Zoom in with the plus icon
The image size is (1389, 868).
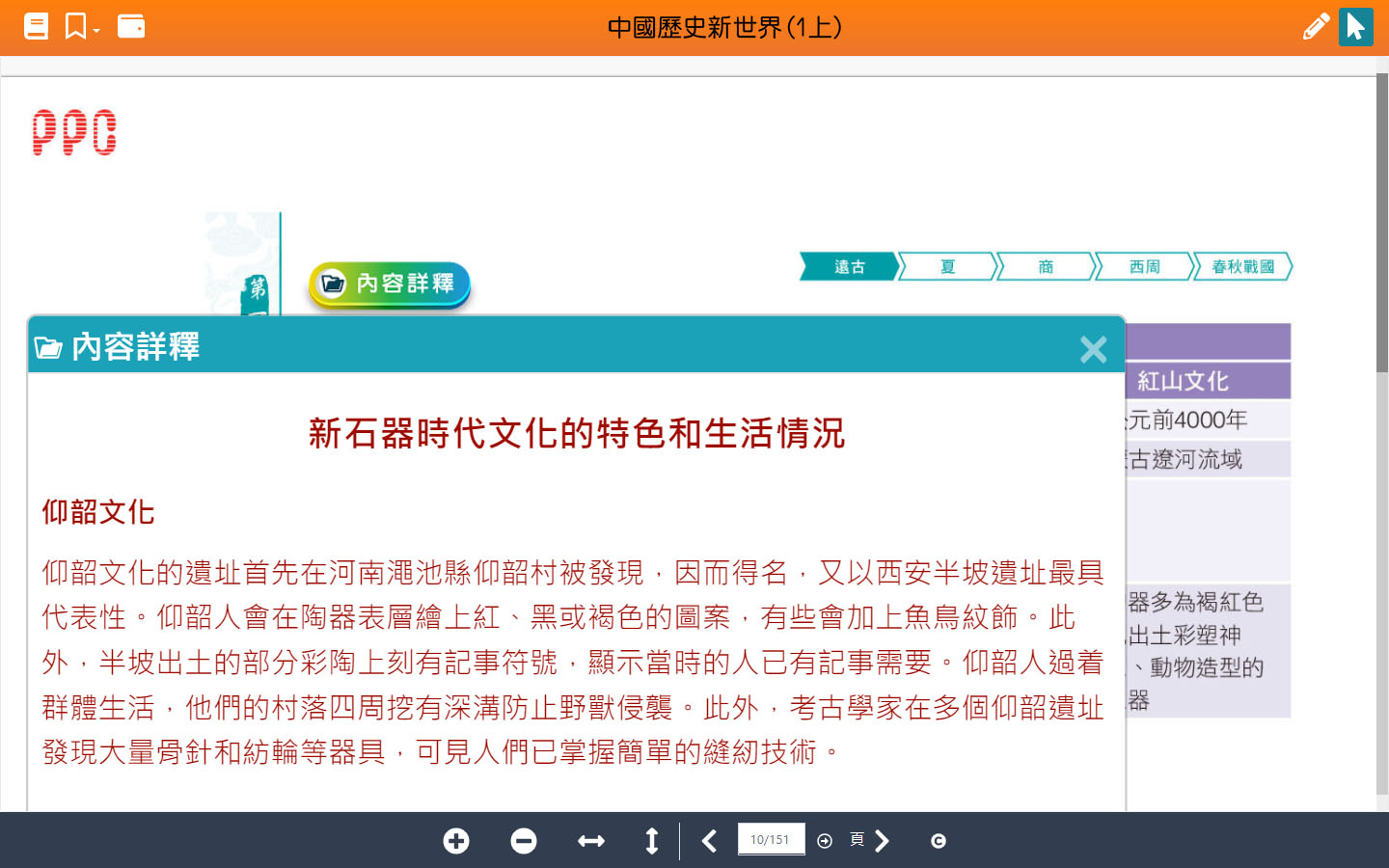coord(456,841)
